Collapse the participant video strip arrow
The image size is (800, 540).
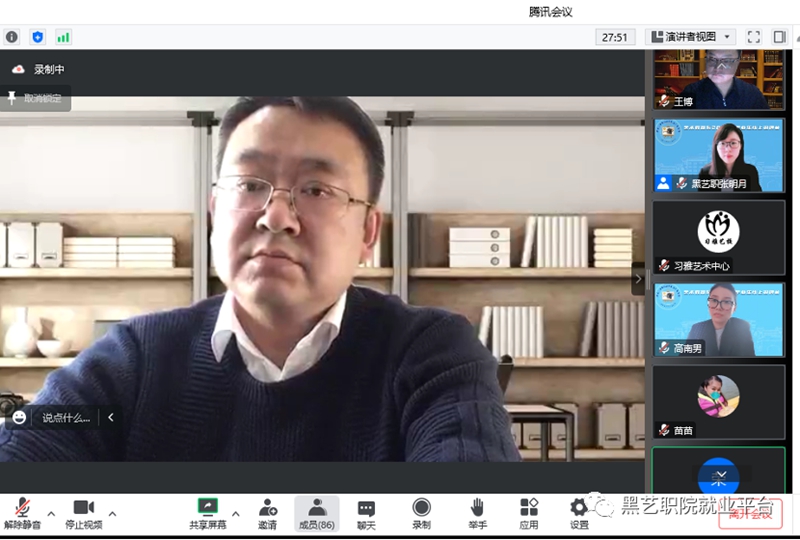[638, 278]
